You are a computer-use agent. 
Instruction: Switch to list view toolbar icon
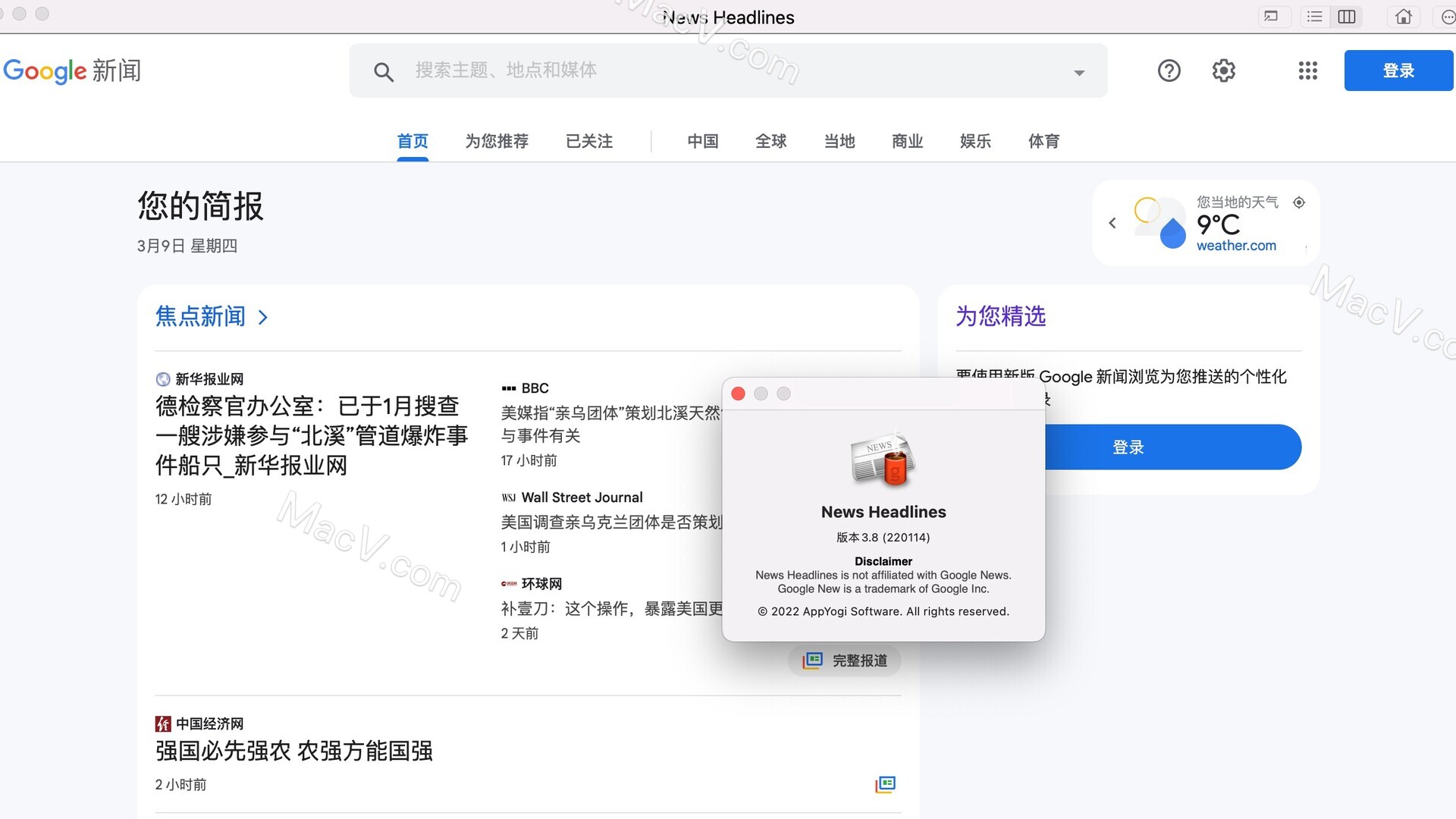click(x=1315, y=17)
